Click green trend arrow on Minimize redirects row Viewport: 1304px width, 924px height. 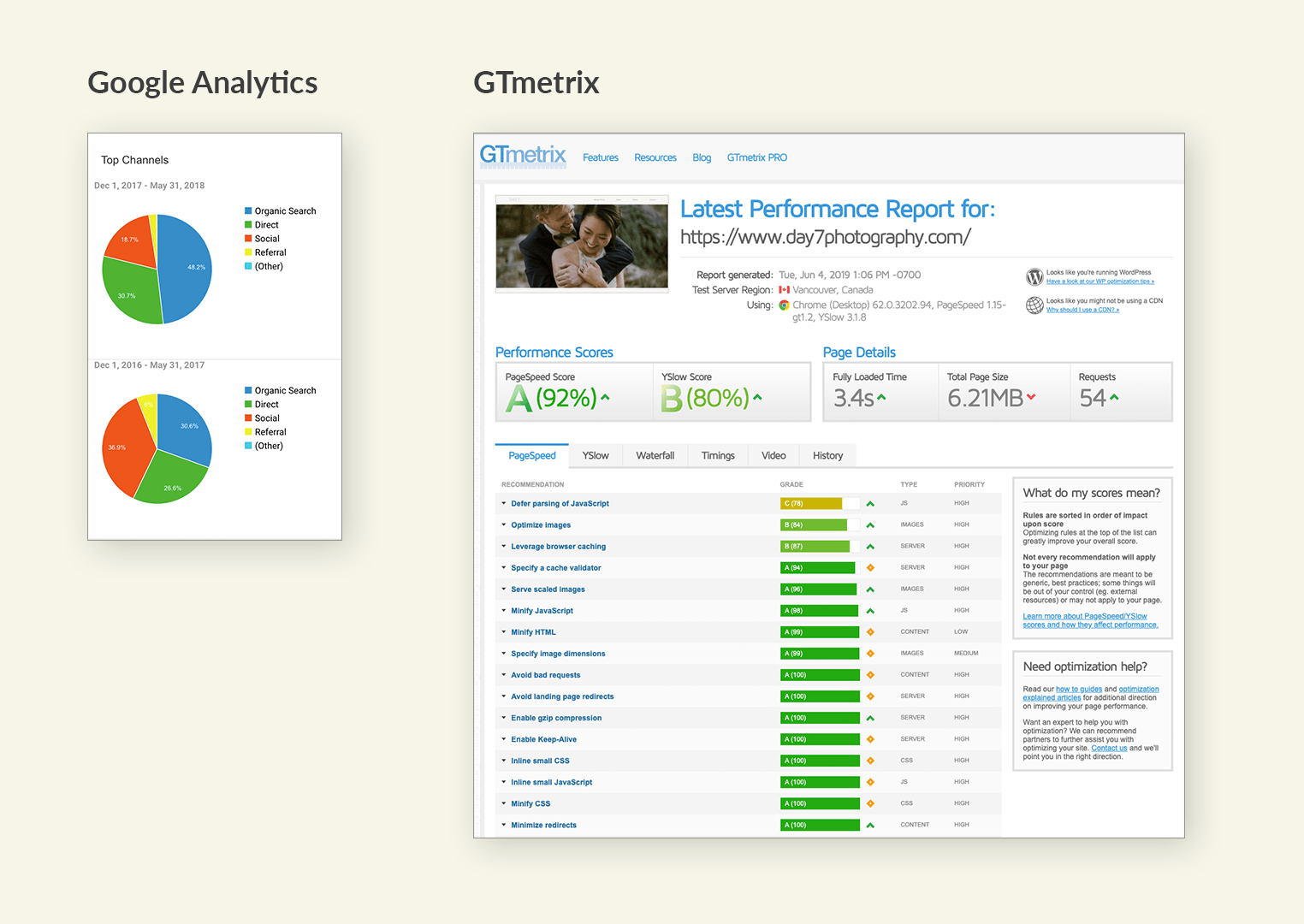pos(870,826)
